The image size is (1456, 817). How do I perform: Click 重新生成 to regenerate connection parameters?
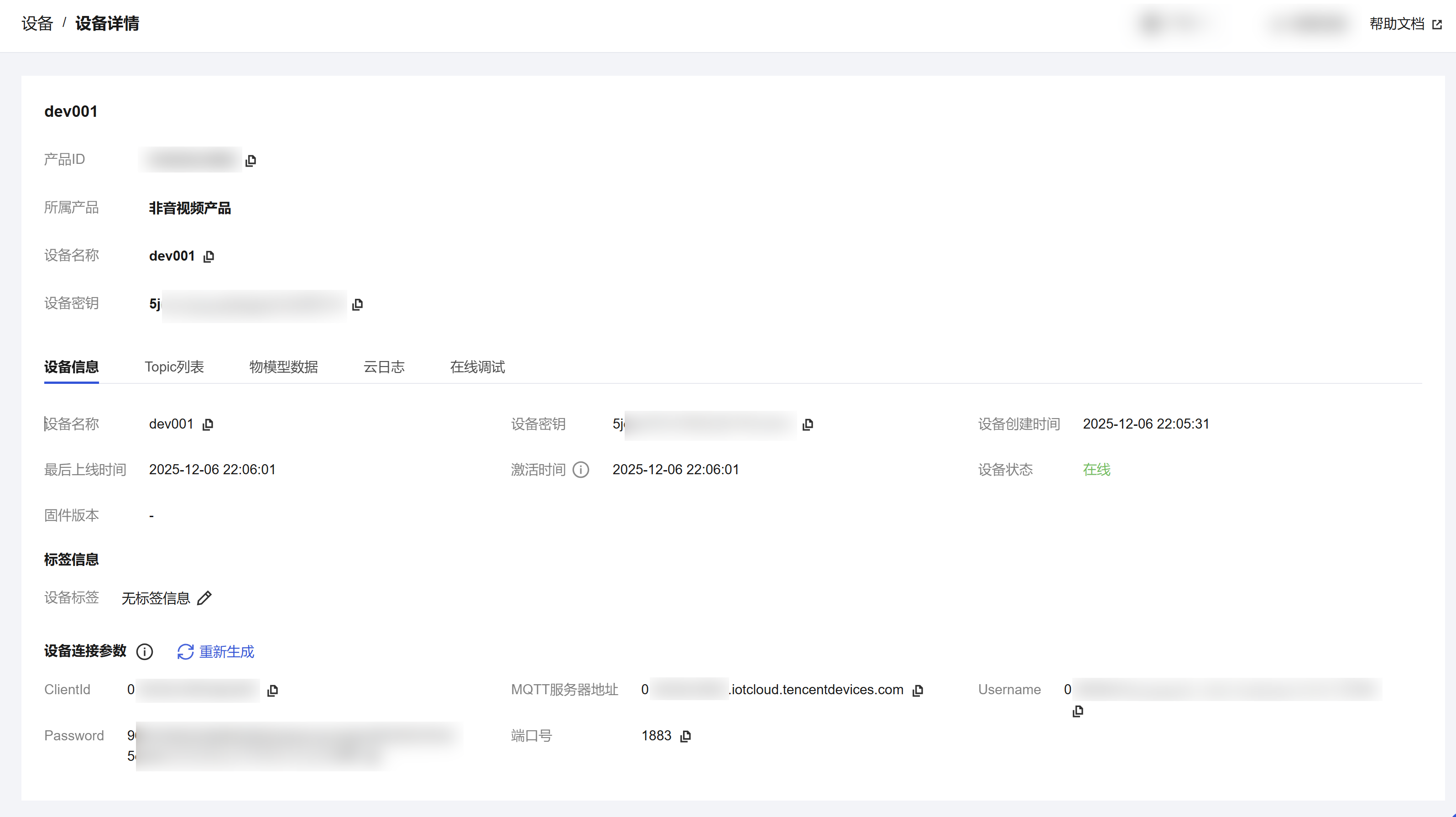(216, 652)
